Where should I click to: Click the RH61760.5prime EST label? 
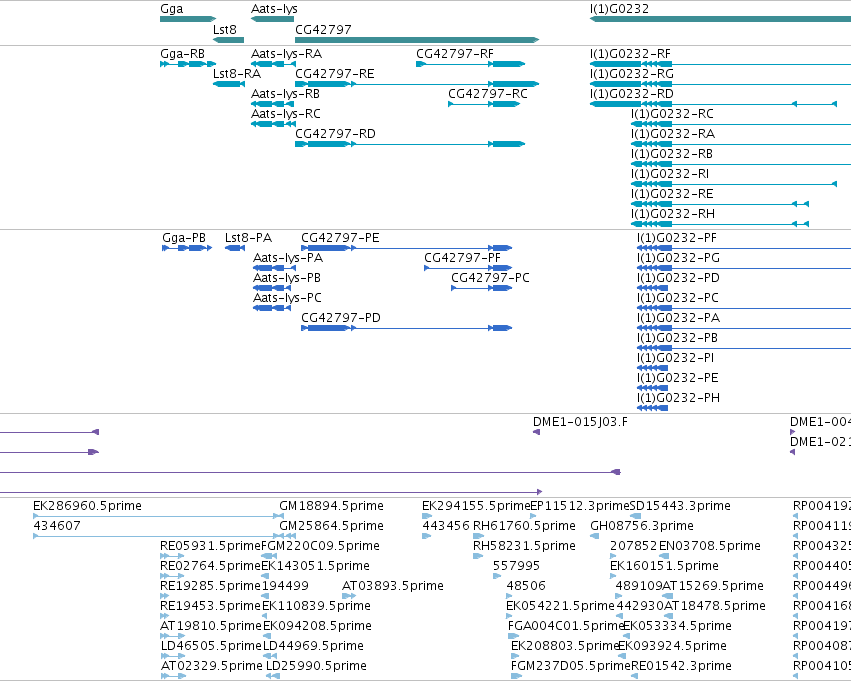click(x=524, y=526)
